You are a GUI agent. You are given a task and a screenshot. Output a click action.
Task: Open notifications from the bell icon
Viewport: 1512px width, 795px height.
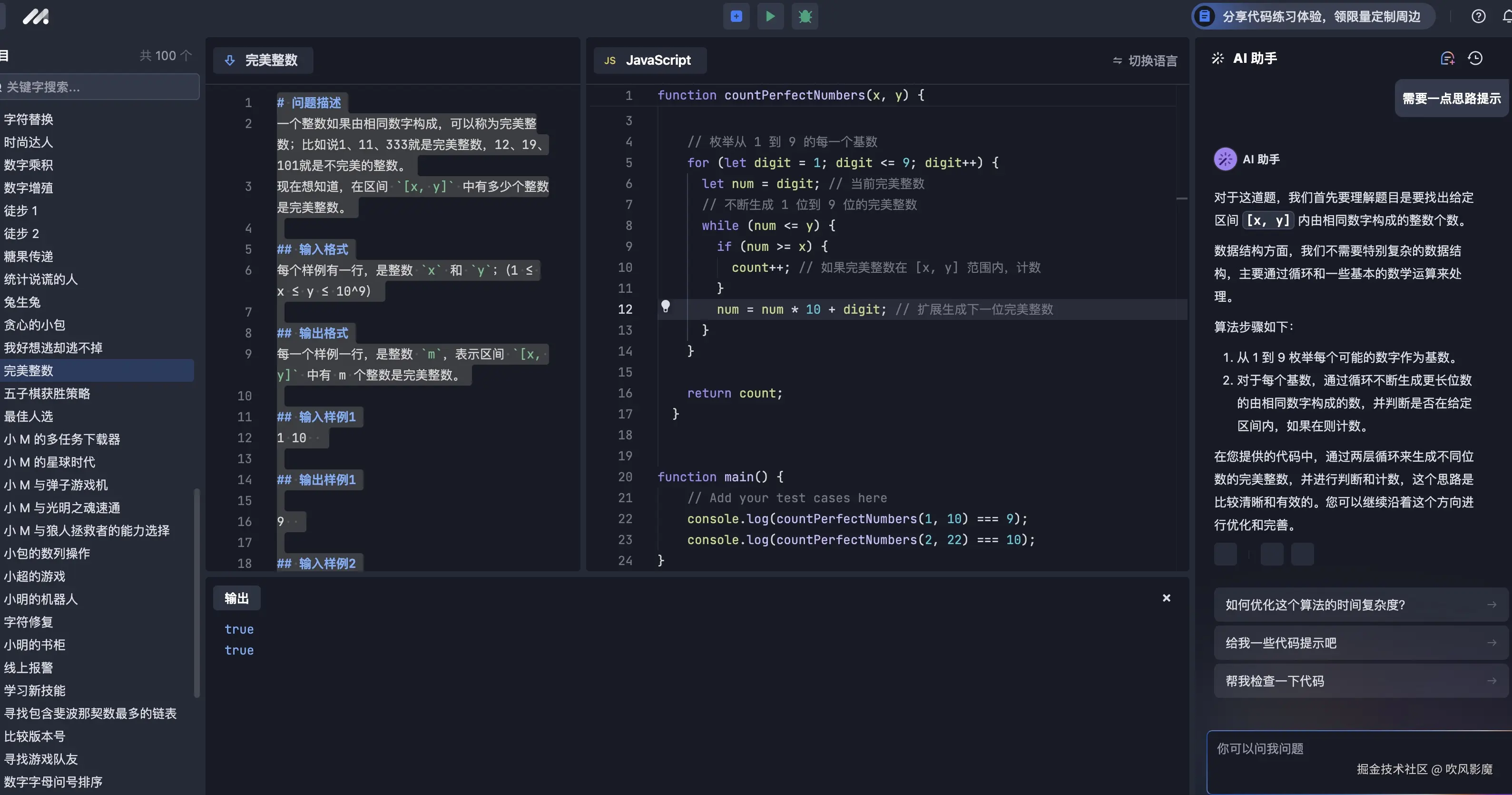[x=1505, y=17]
